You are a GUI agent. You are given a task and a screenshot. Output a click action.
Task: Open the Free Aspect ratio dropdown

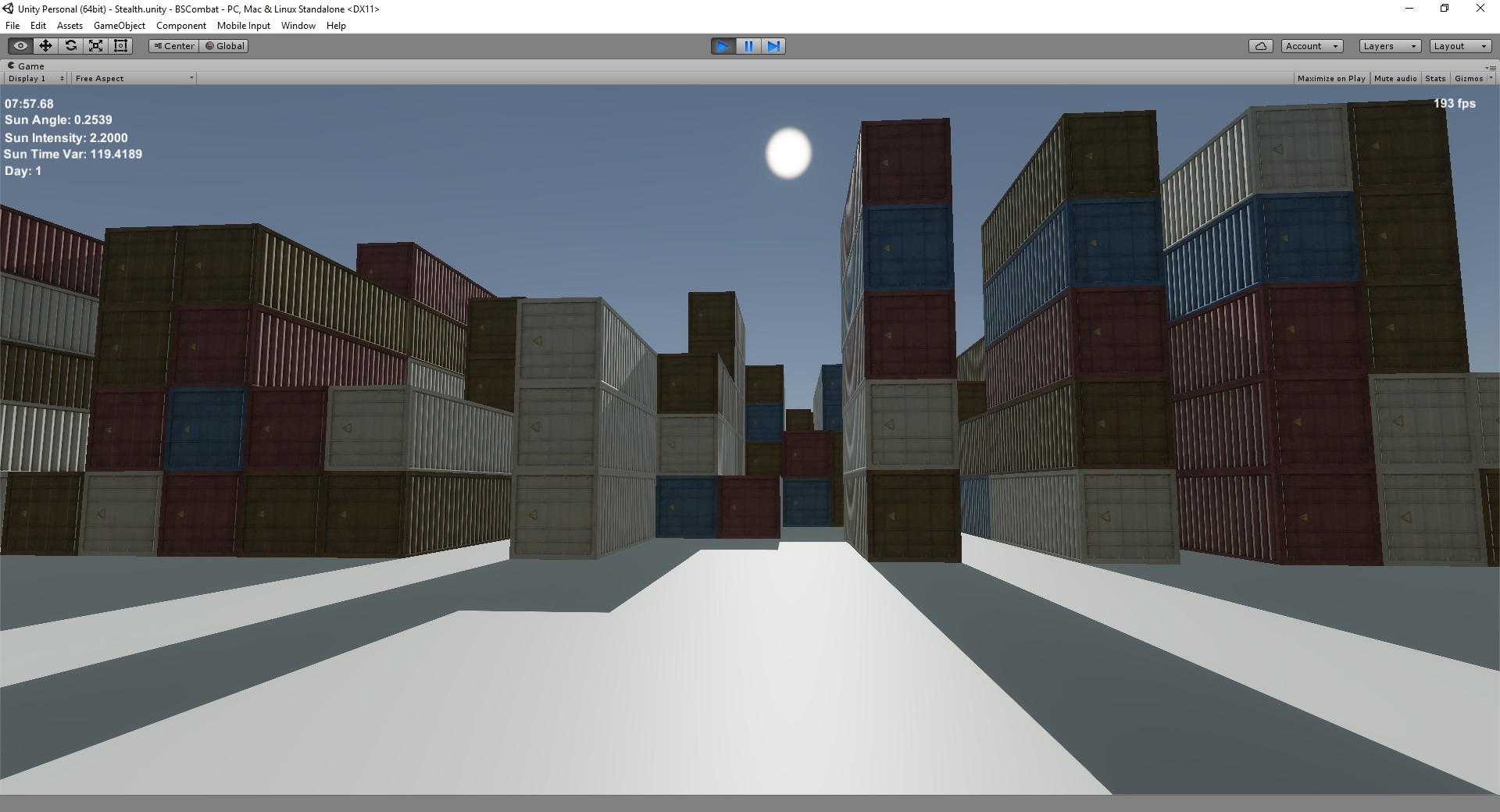tap(134, 78)
